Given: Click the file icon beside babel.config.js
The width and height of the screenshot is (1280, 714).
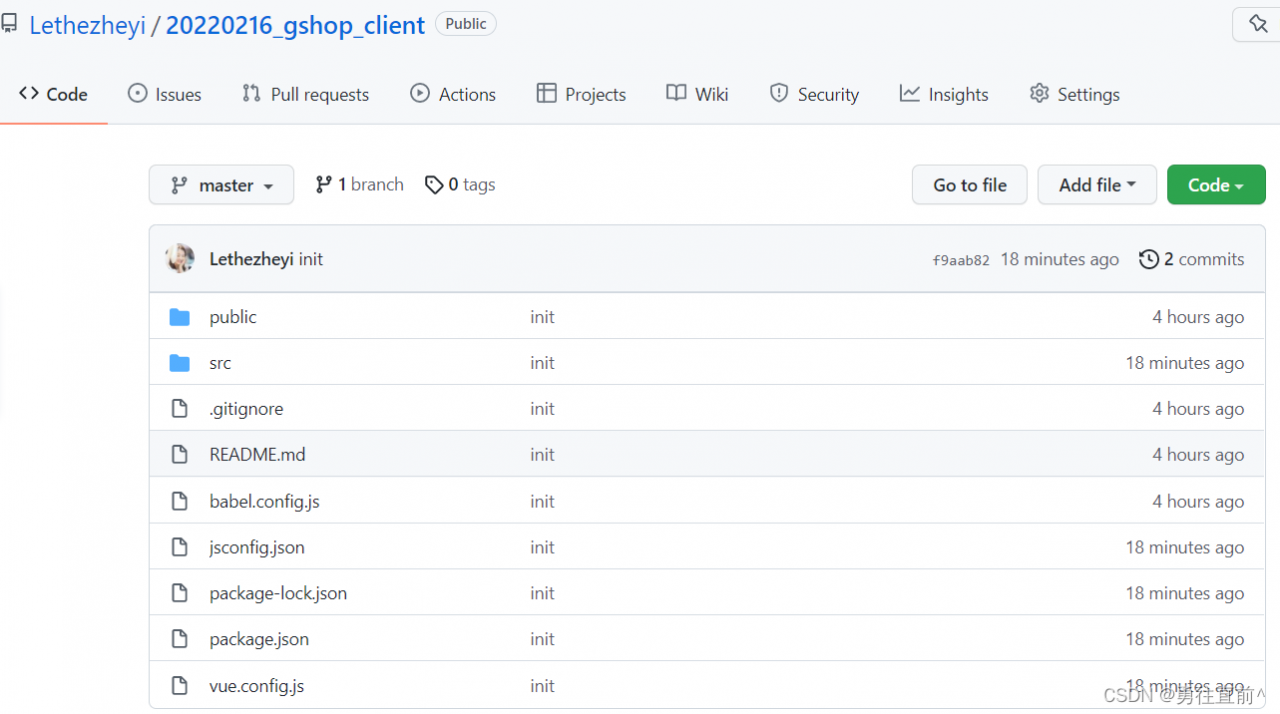Looking at the screenshot, I should 180,501.
